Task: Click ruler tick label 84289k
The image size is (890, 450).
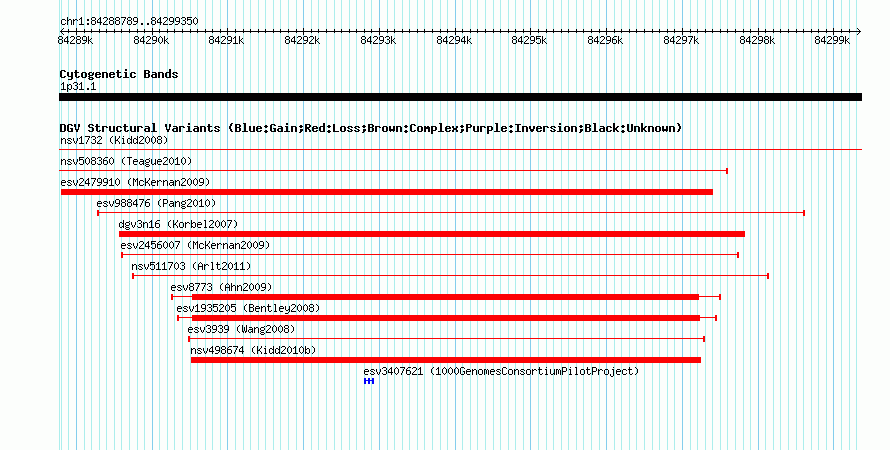Action: point(75,40)
